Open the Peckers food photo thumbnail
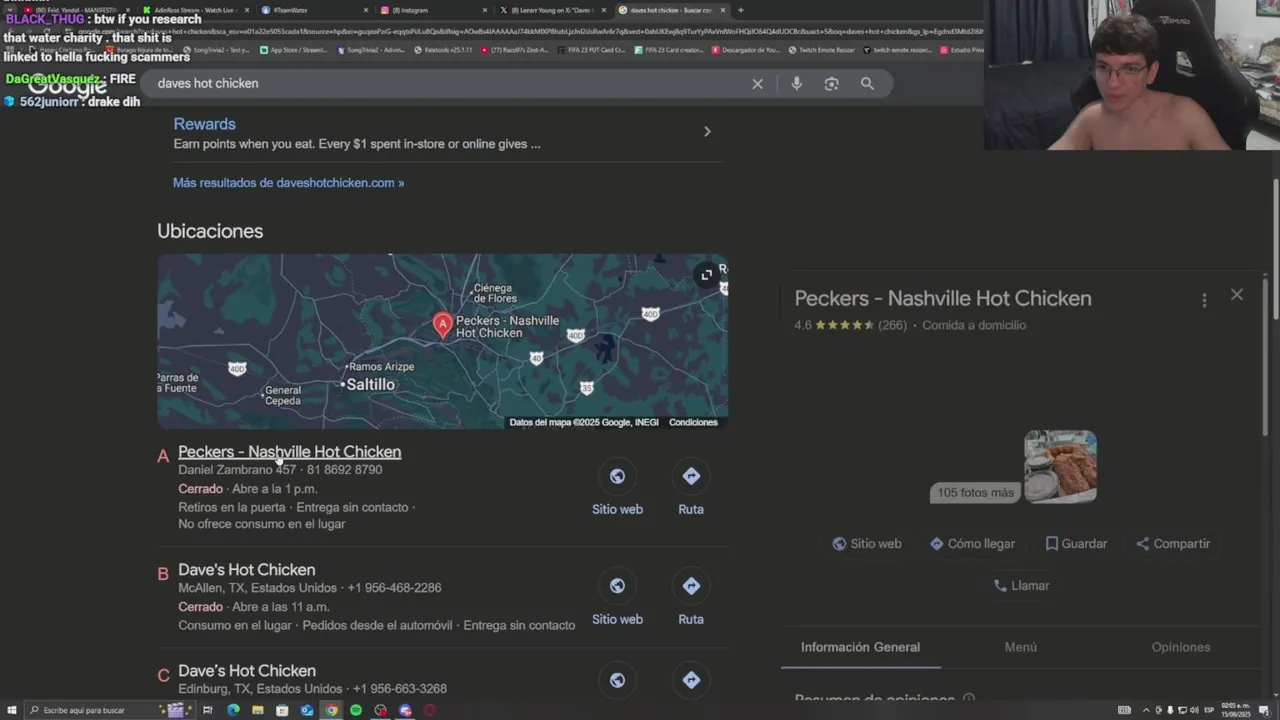Screen dimensions: 1280x720 1060,465
